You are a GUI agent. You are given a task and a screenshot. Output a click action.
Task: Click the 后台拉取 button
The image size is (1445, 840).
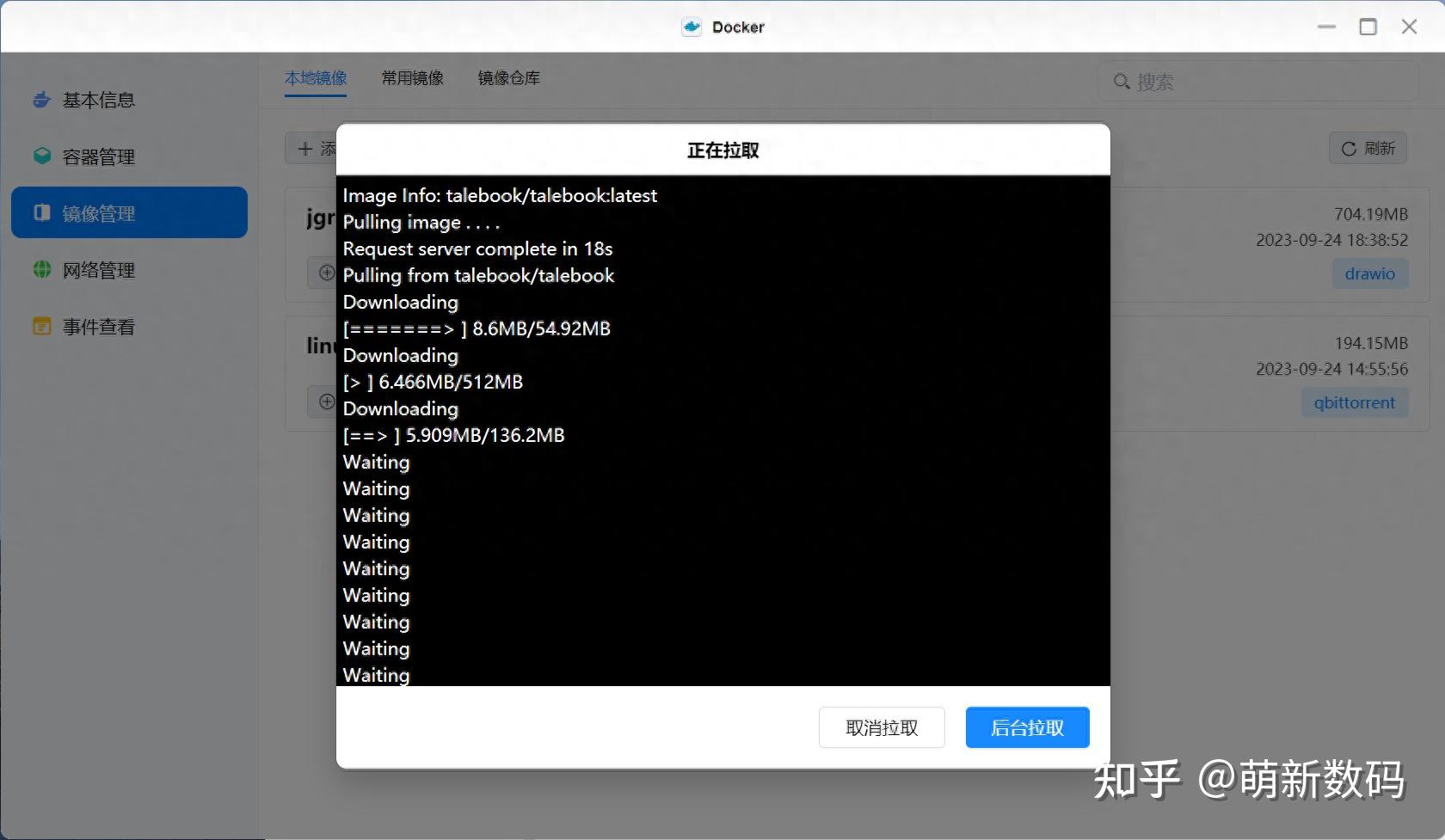click(x=1027, y=727)
